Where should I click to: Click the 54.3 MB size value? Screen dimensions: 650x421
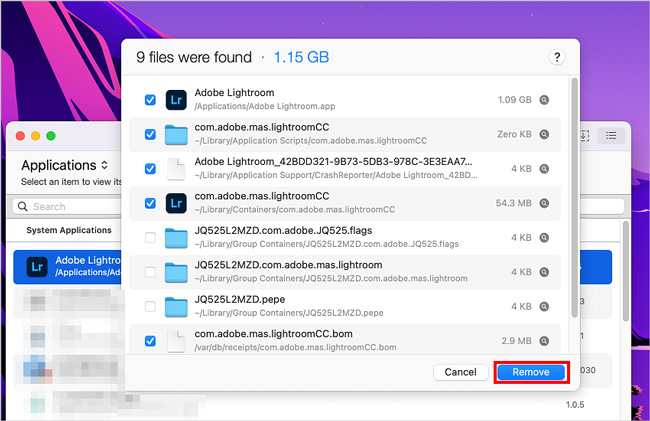514,203
